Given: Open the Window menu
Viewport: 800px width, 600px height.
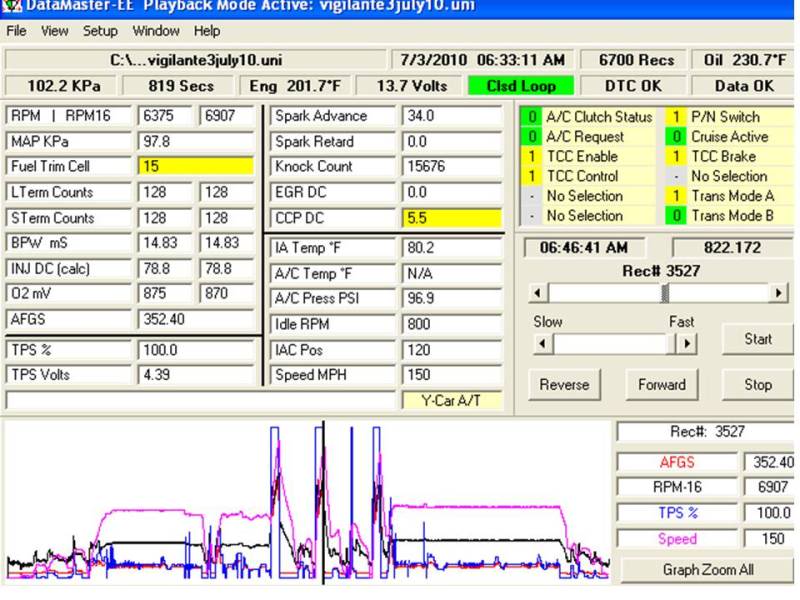Looking at the screenshot, I should tap(156, 31).
